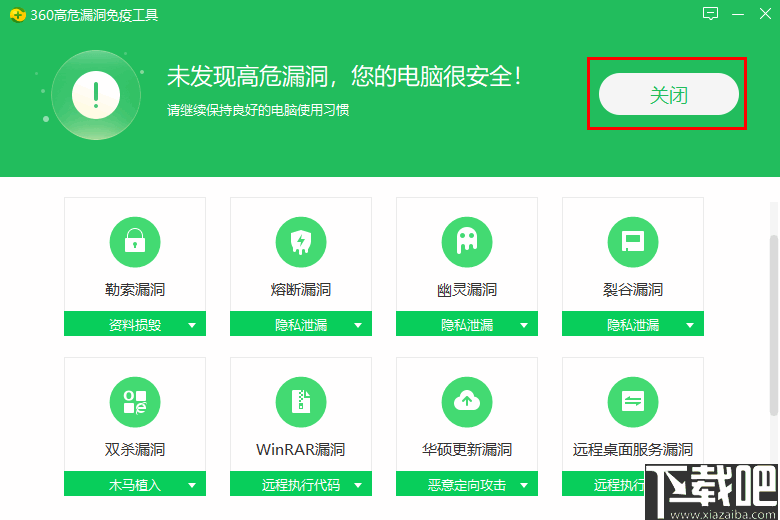
Task: Expand 幽灵漏洞 隐私泄漏 dropdown arrow
Action: point(524,325)
